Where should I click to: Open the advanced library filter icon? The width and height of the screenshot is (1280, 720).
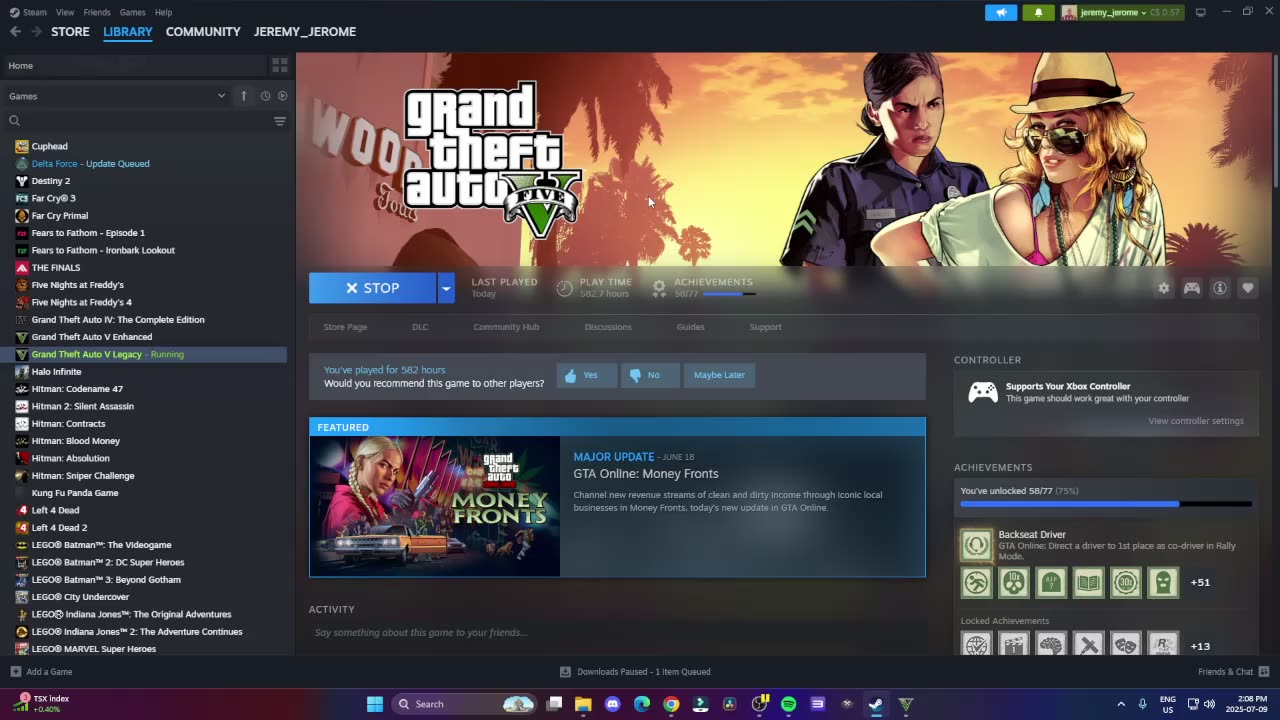tap(280, 121)
